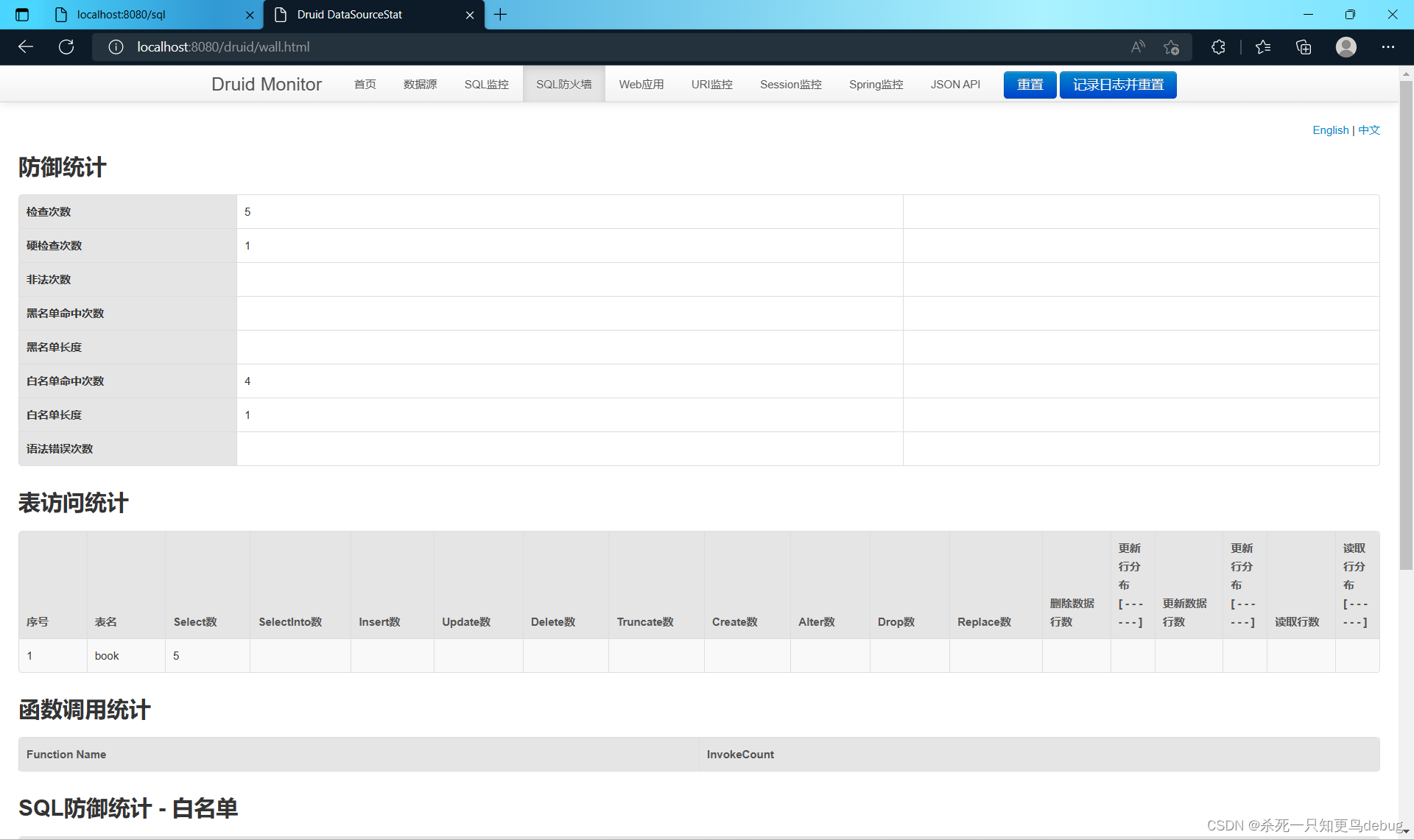
Task: Open the collections icon
Action: [x=1304, y=47]
